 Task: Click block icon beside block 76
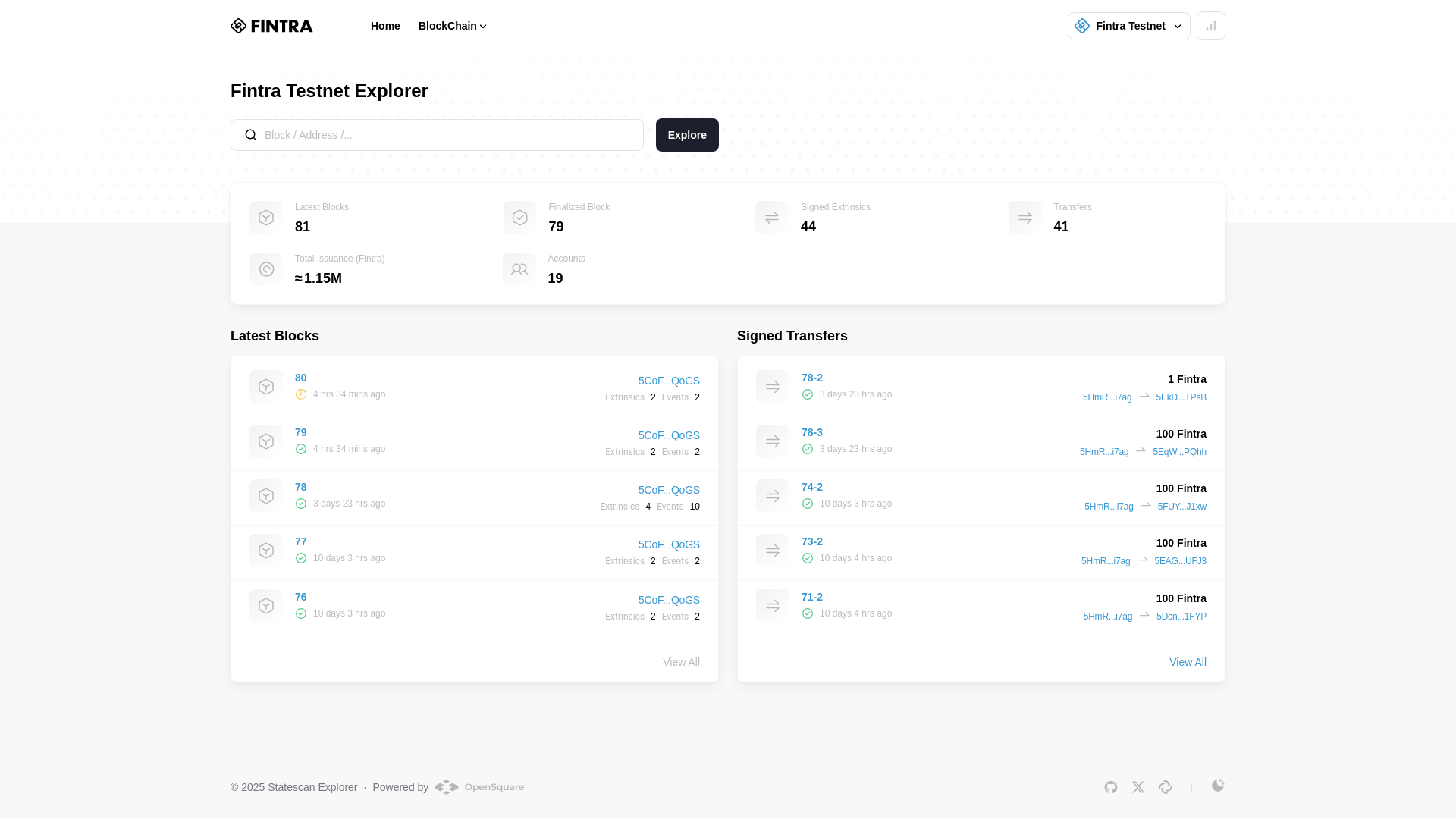click(266, 606)
